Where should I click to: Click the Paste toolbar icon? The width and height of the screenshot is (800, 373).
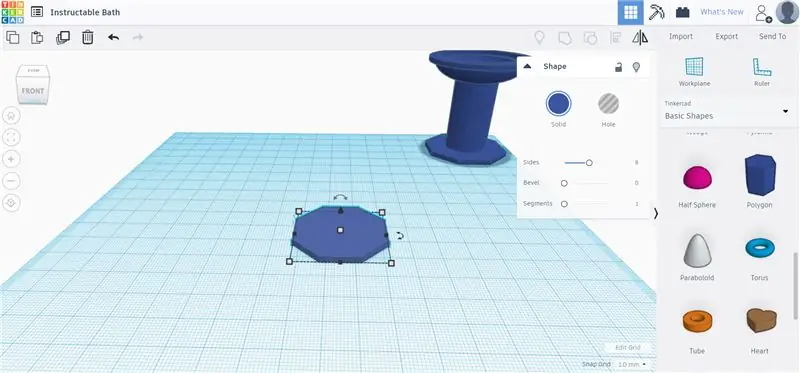[37, 37]
